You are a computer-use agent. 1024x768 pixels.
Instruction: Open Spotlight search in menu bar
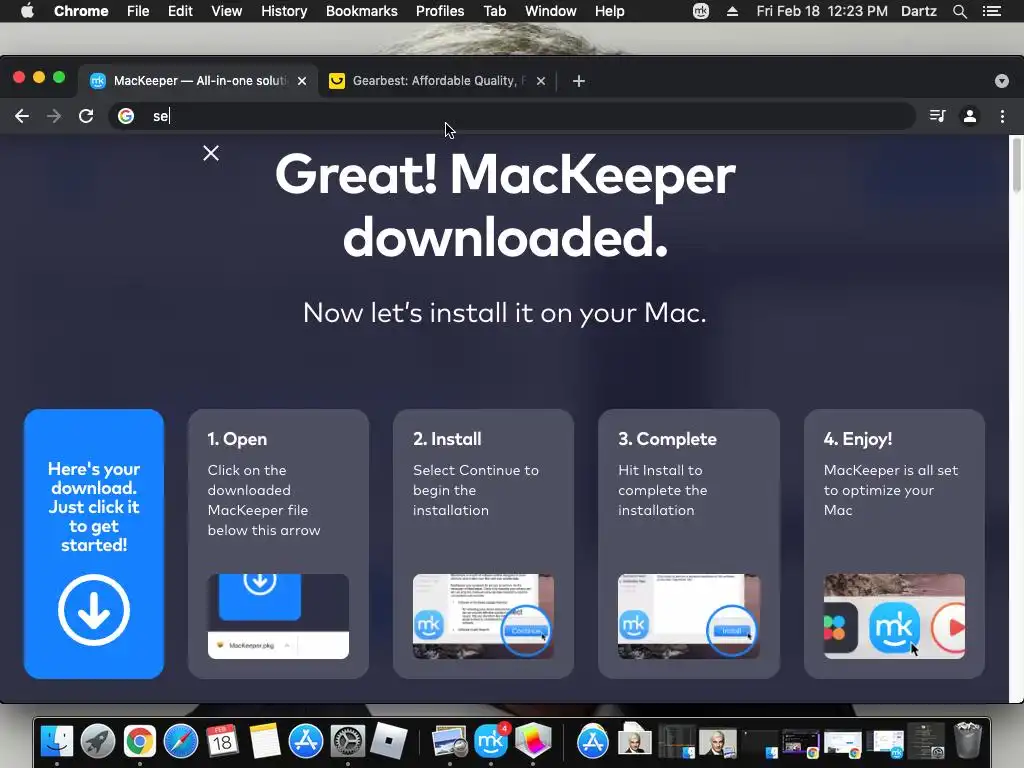coord(959,11)
